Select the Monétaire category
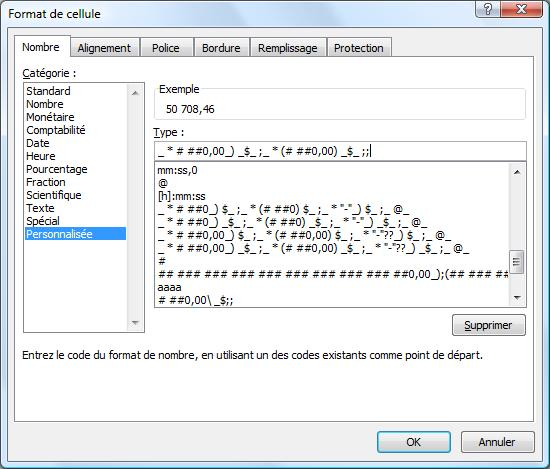Image resolution: width=550 pixels, height=469 pixels. click(x=50, y=117)
